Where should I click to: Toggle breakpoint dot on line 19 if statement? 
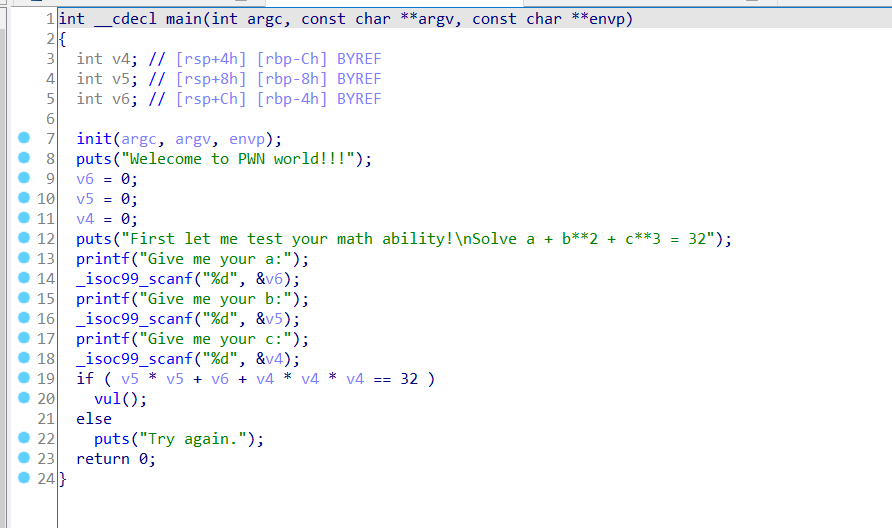tap(24, 379)
